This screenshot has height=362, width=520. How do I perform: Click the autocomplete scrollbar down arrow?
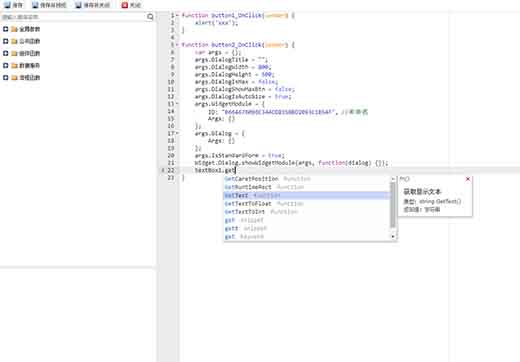click(393, 236)
